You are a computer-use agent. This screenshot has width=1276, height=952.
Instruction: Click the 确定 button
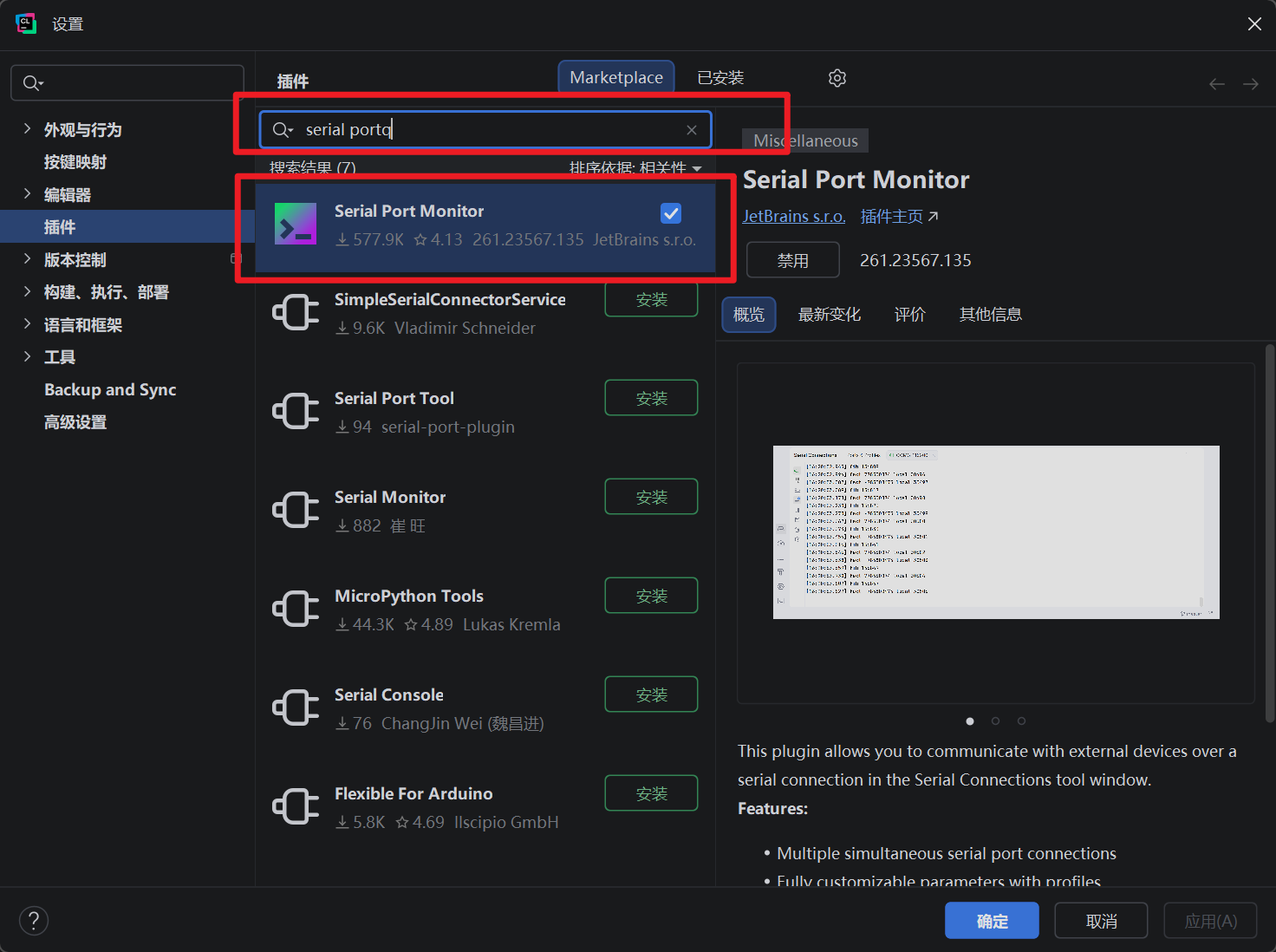pos(992,921)
